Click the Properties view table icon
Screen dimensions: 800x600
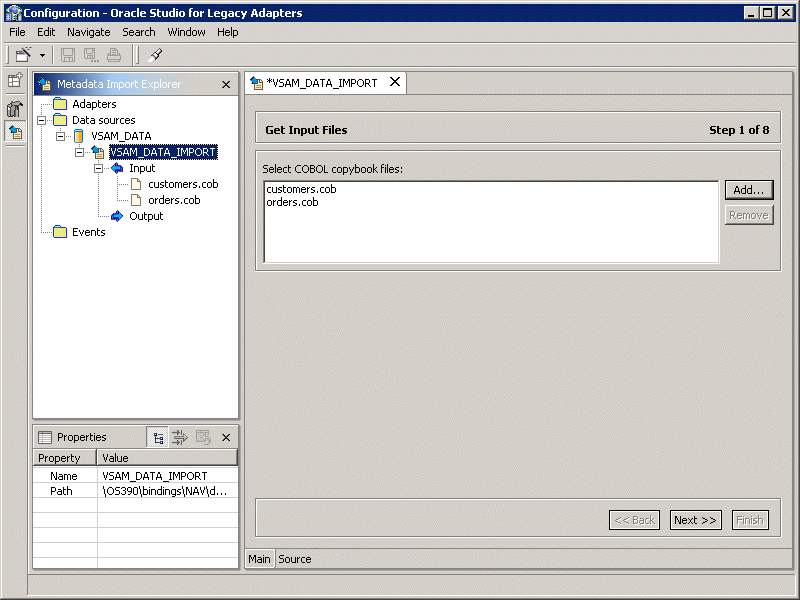click(45, 437)
